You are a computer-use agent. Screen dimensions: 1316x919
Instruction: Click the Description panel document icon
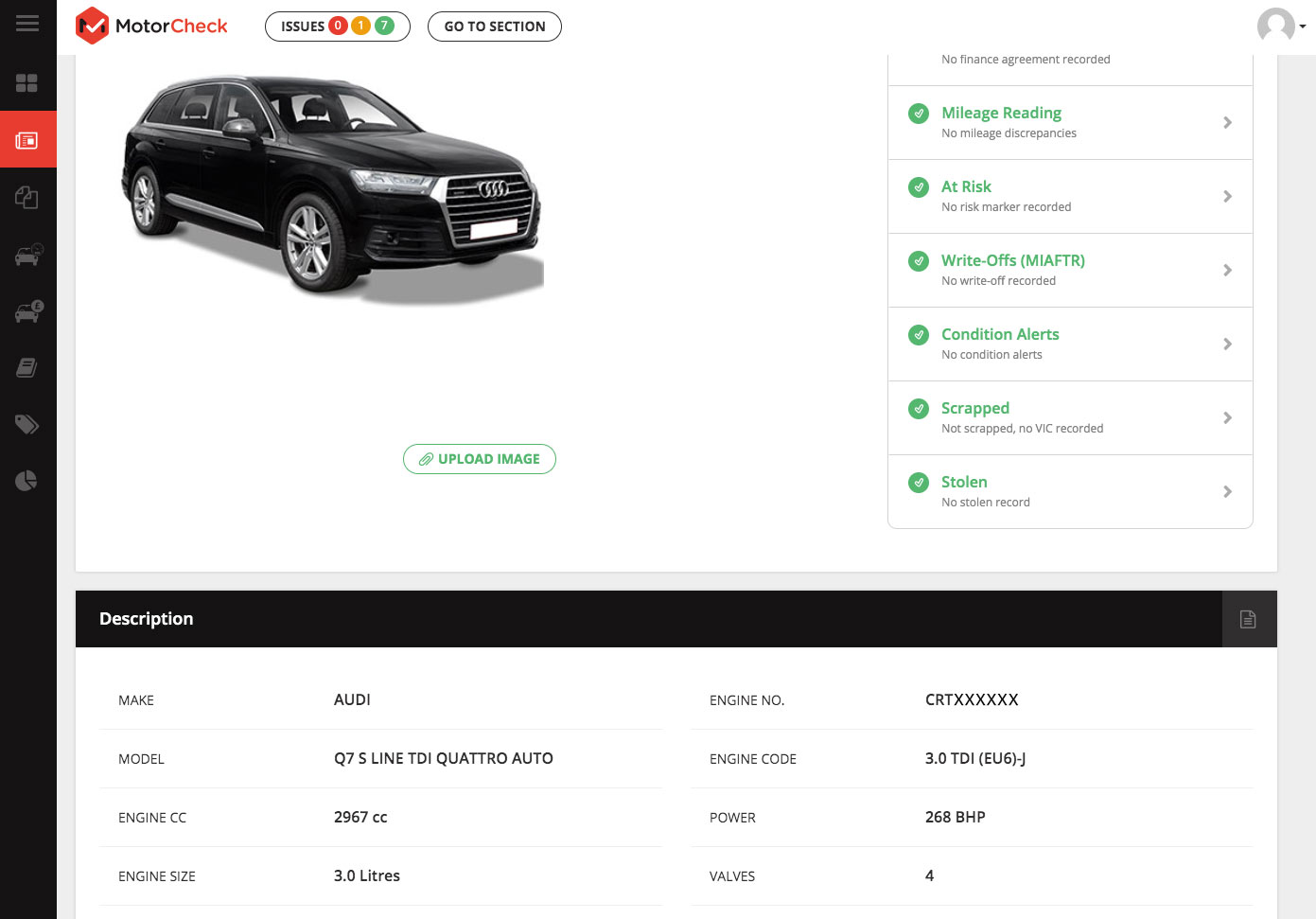coord(1249,619)
